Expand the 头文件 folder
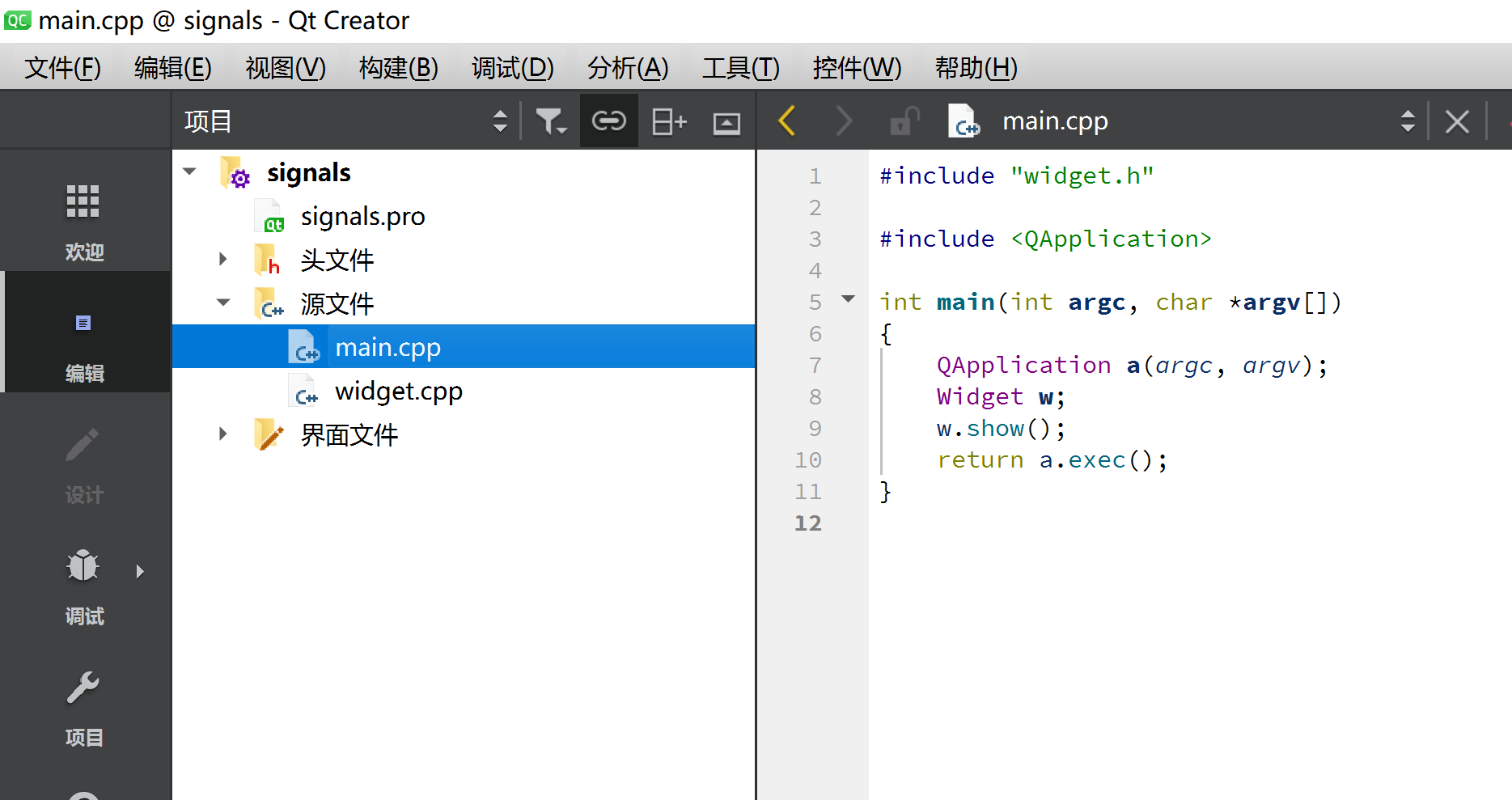 pyautogui.click(x=223, y=259)
